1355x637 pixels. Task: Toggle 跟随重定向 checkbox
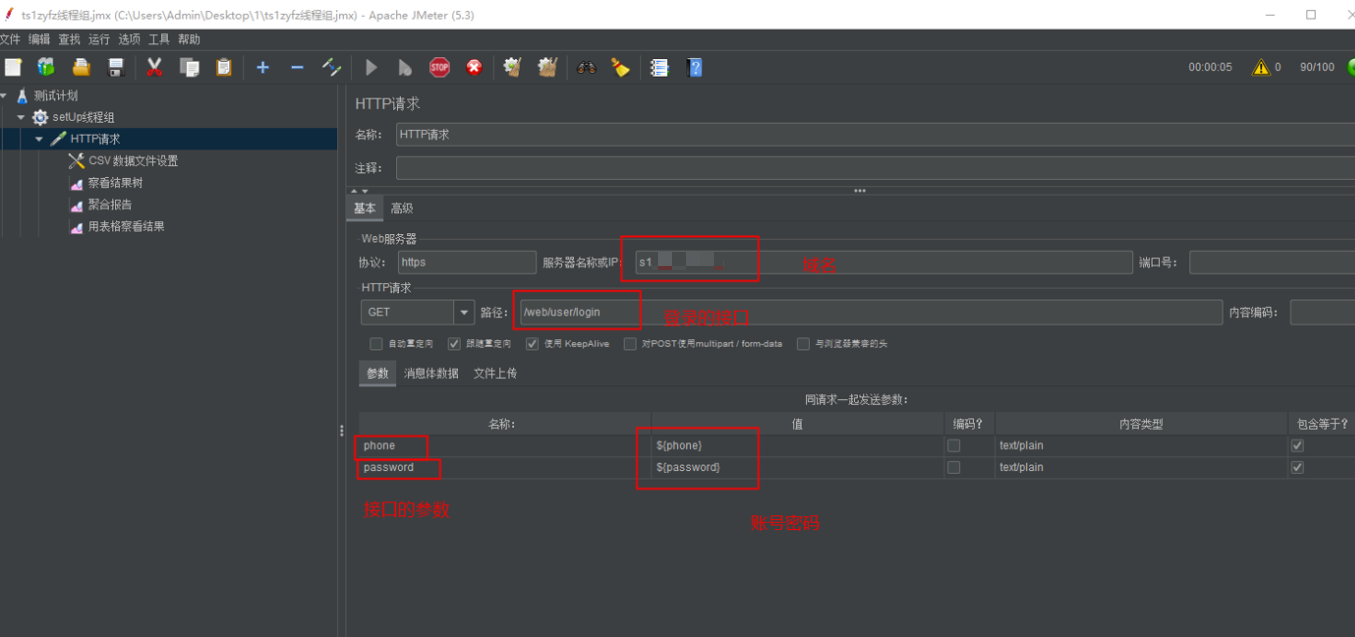pyautogui.click(x=454, y=344)
